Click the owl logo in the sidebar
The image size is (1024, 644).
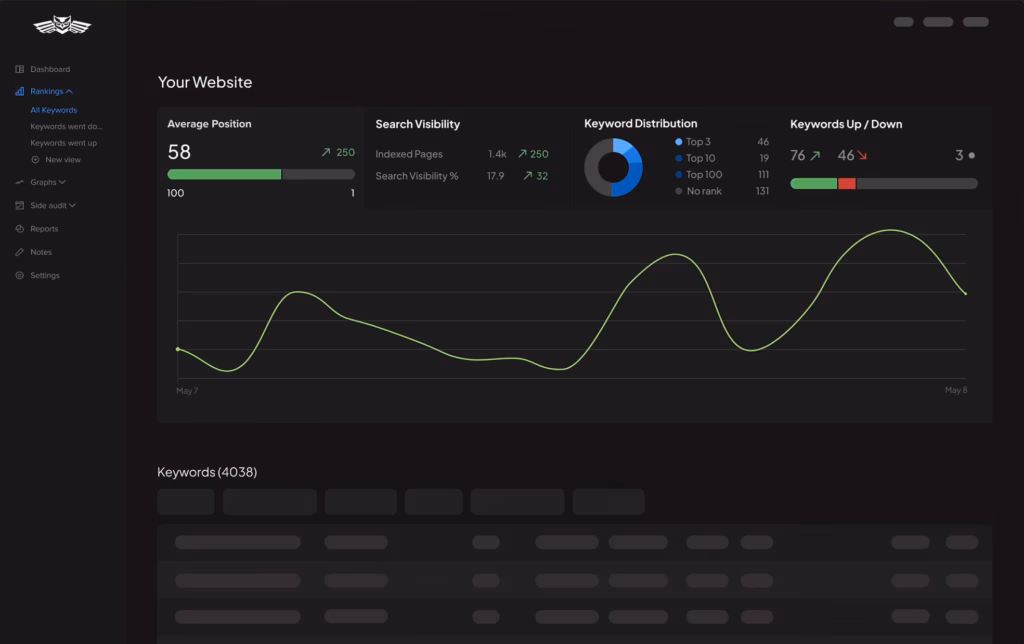[61, 25]
